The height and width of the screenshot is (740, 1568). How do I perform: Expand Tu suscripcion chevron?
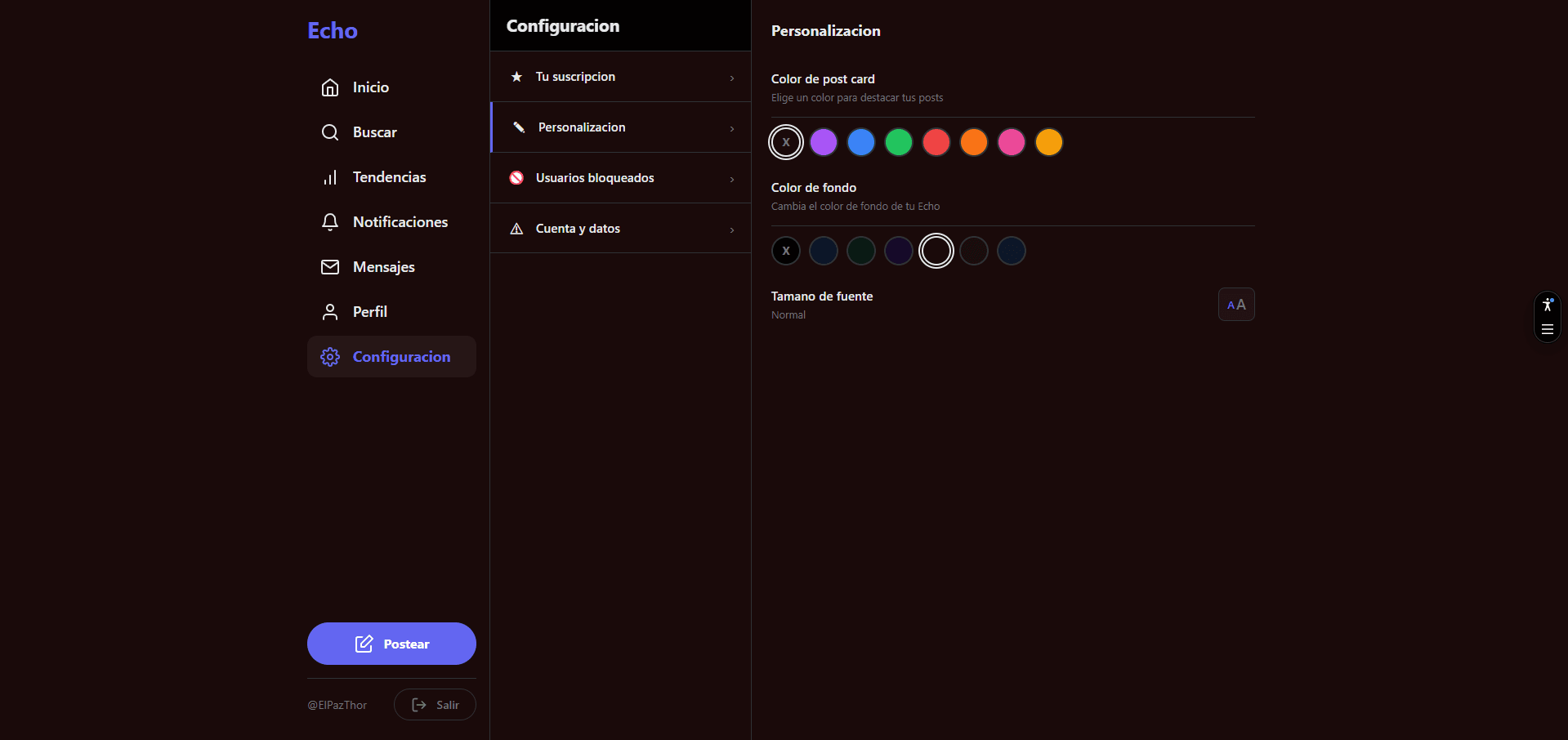(731, 78)
